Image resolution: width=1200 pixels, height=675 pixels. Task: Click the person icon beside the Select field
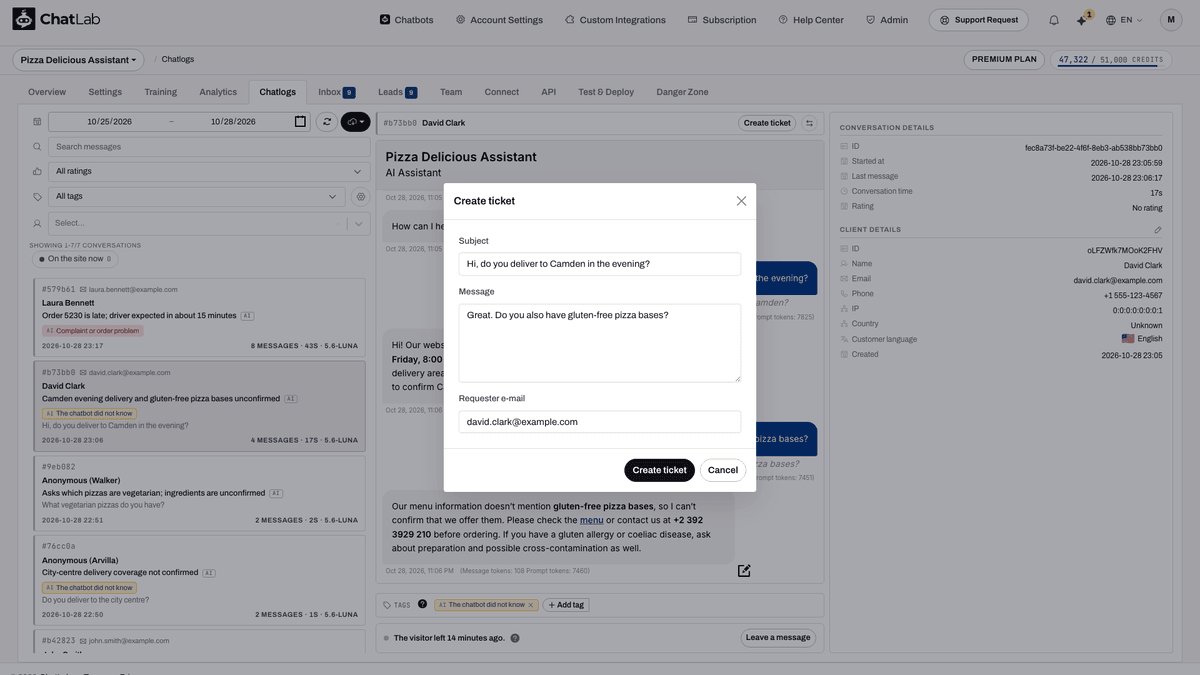click(x=37, y=223)
